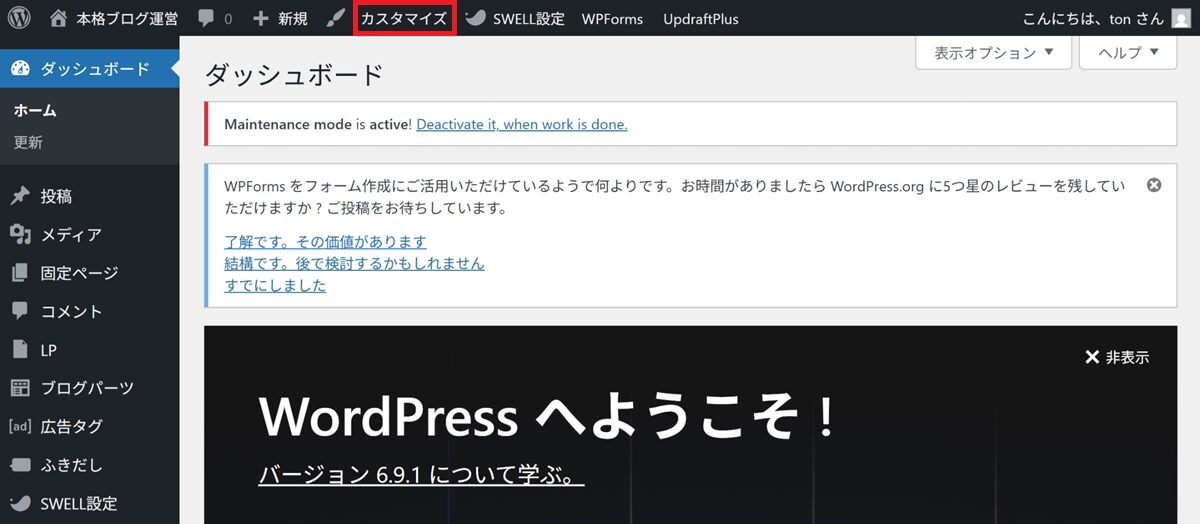This screenshot has width=1200, height=524.
Task: Open the メディア library icon in sidebar
Action: 20,235
